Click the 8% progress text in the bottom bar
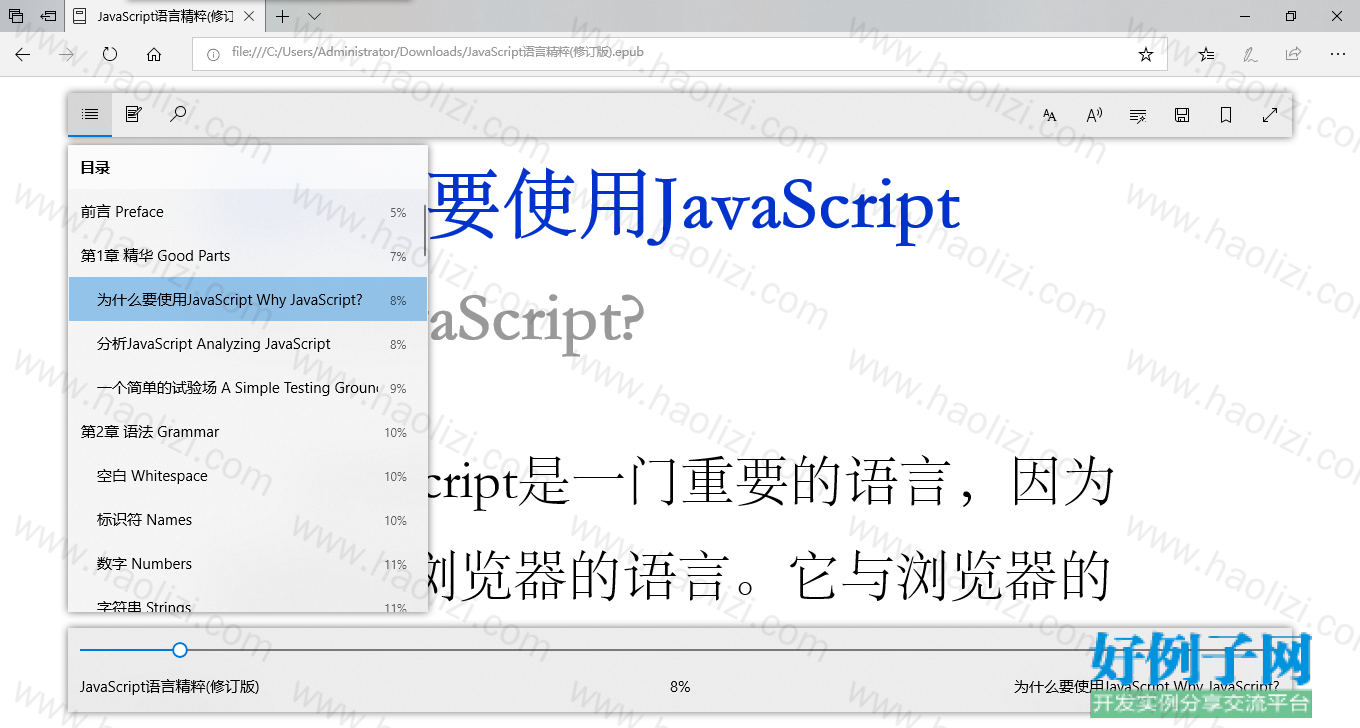The image size is (1360, 728). coord(680,687)
